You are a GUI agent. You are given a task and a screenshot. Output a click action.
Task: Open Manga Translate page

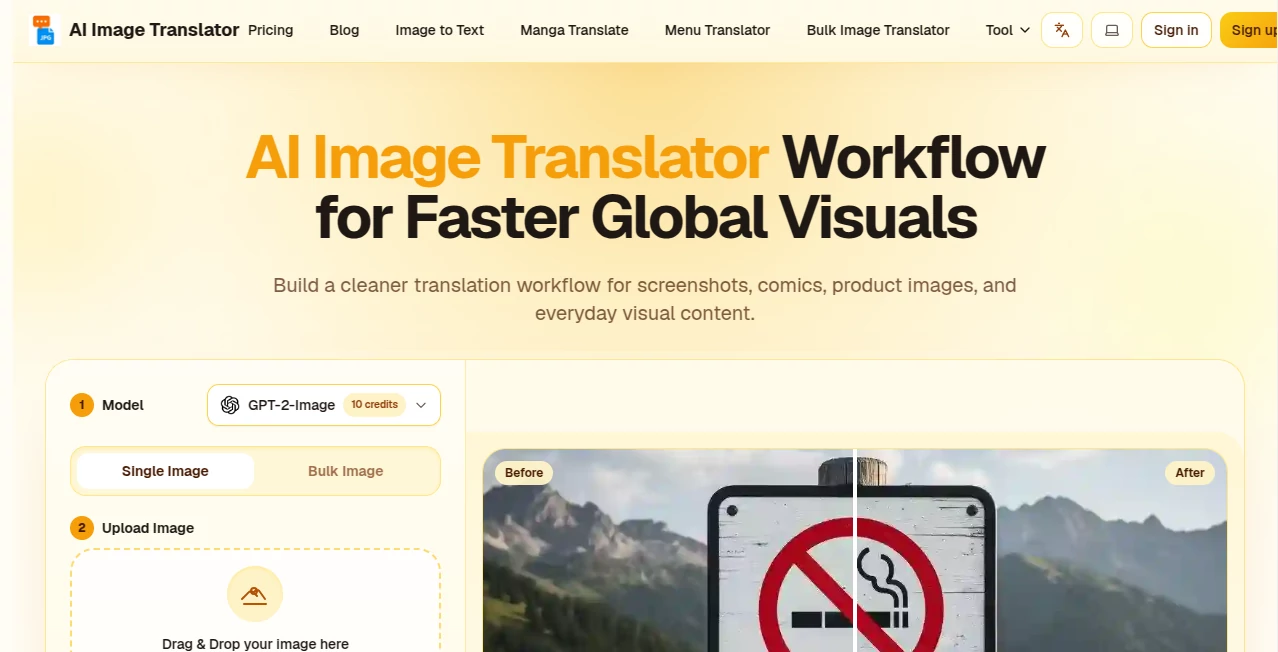coord(574,30)
